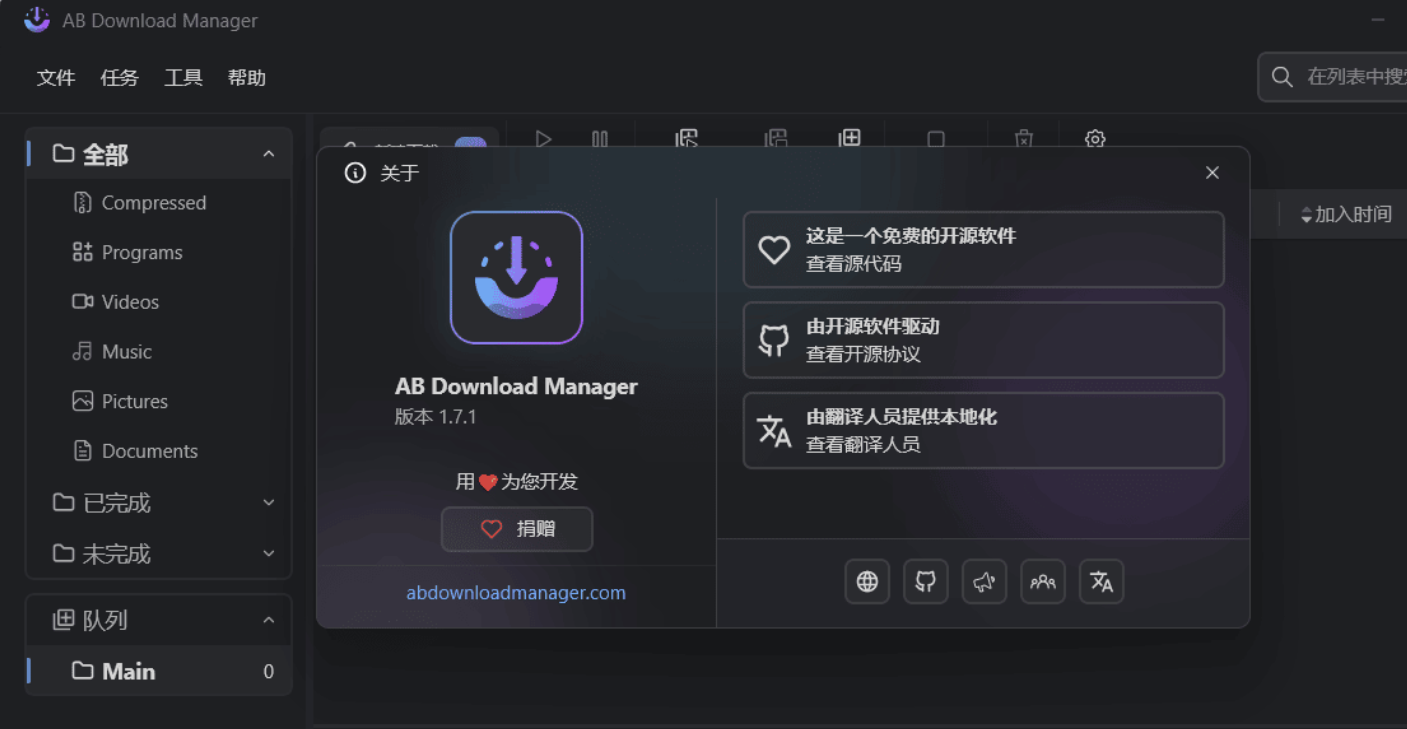1407x729 pixels.
Task: Open the GitHub repository icon in About dialog
Action: click(x=925, y=581)
